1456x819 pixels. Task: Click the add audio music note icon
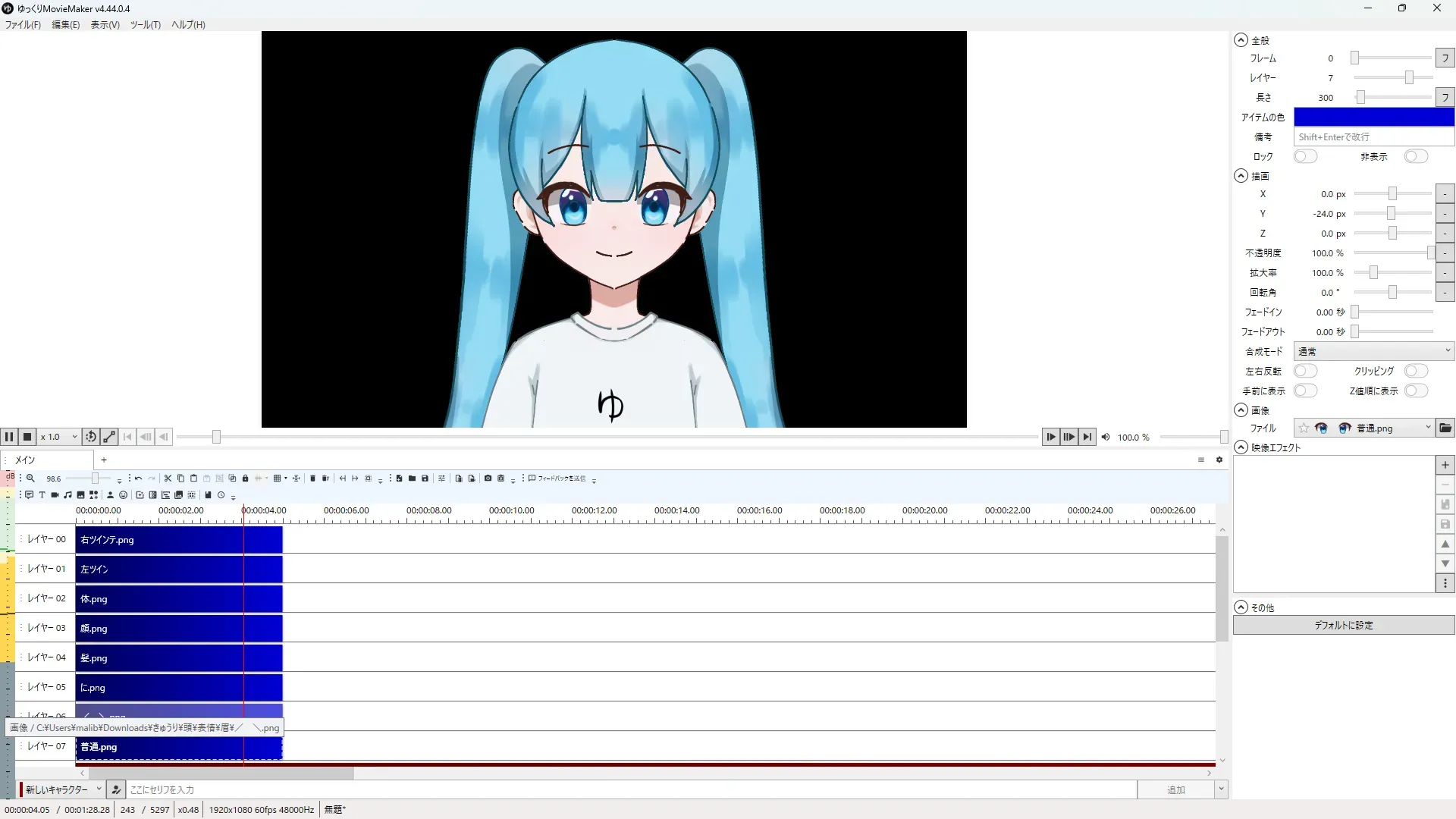(x=67, y=495)
